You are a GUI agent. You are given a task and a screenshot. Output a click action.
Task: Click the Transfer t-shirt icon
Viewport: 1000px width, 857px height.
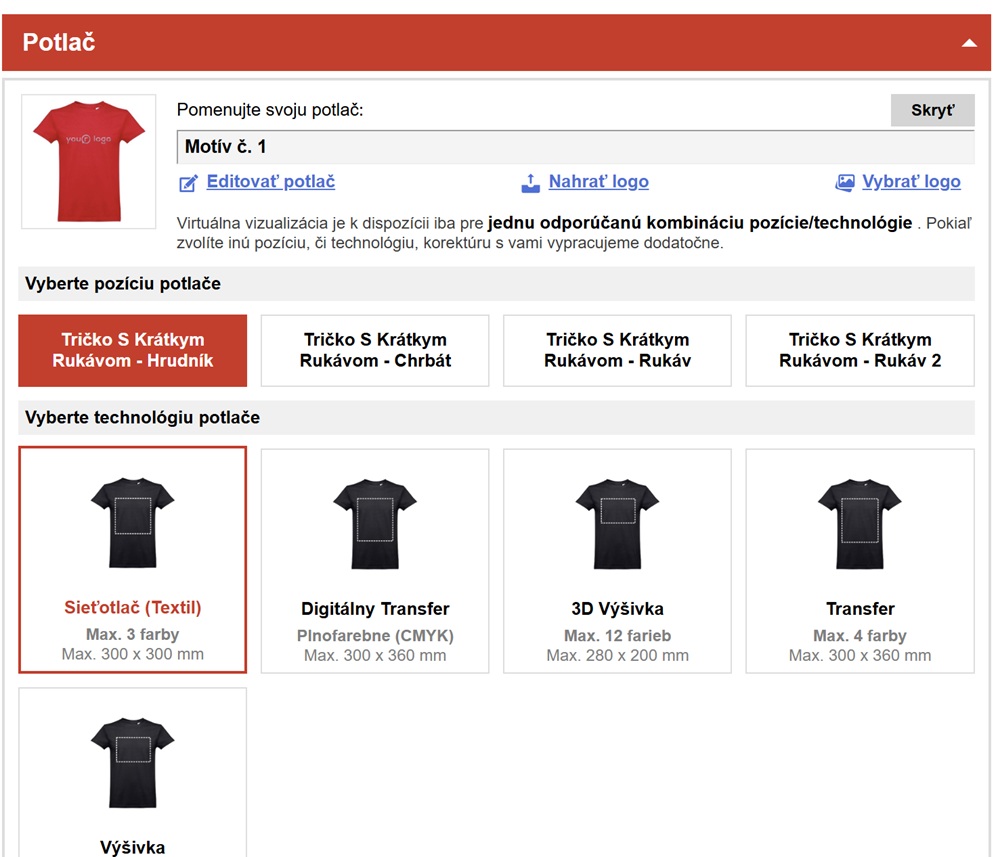click(x=860, y=524)
